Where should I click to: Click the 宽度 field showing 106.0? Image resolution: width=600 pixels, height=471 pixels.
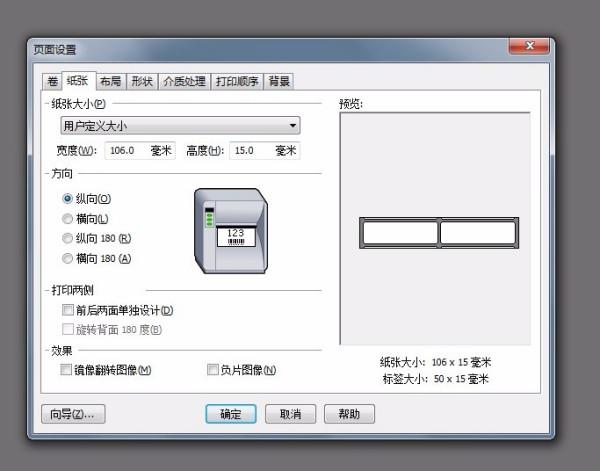(140, 150)
